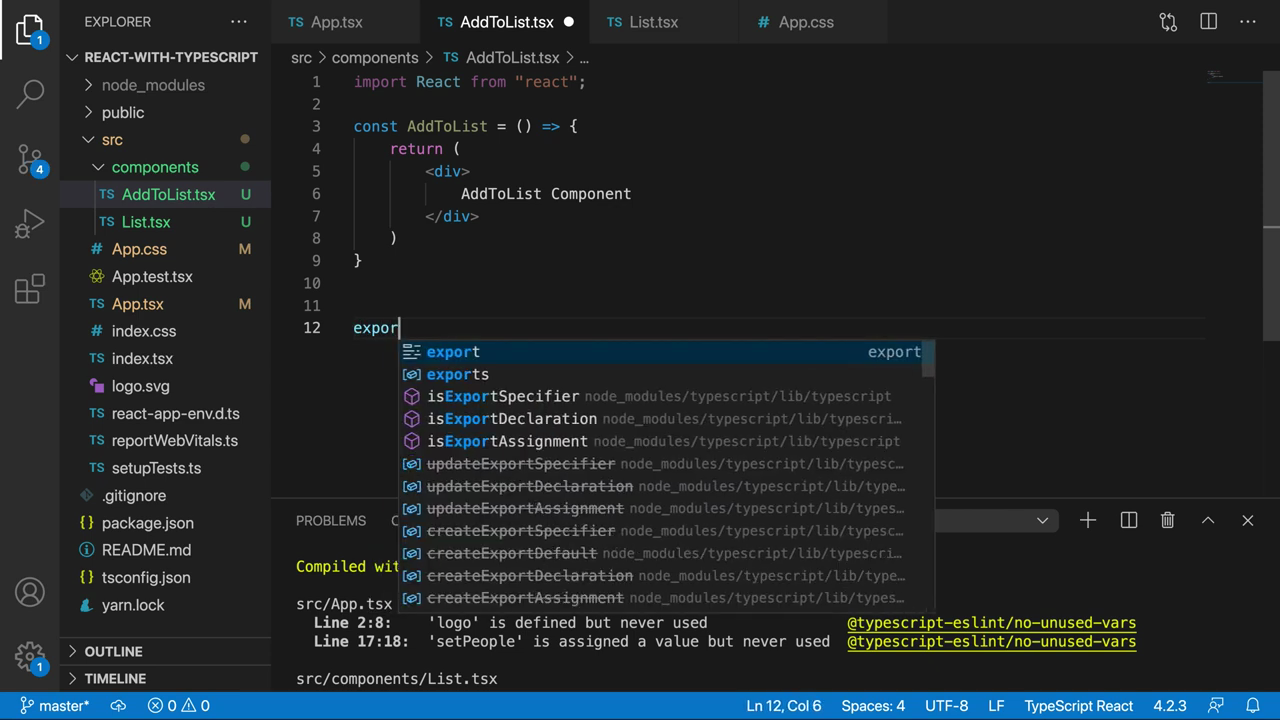Screen dimensions: 1280x720
Task: Open errors and warnings count in status bar
Action: click(179, 706)
